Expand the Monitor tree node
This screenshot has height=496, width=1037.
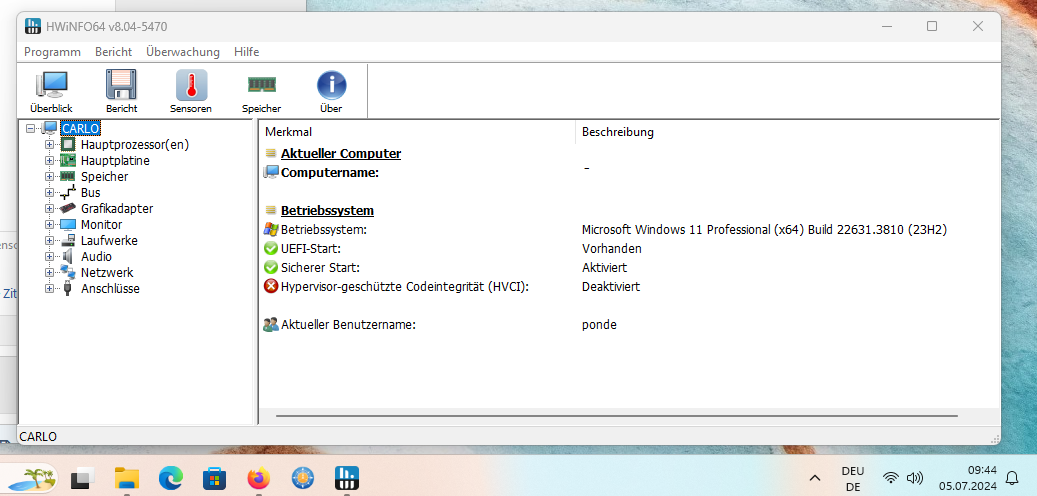tap(49, 225)
